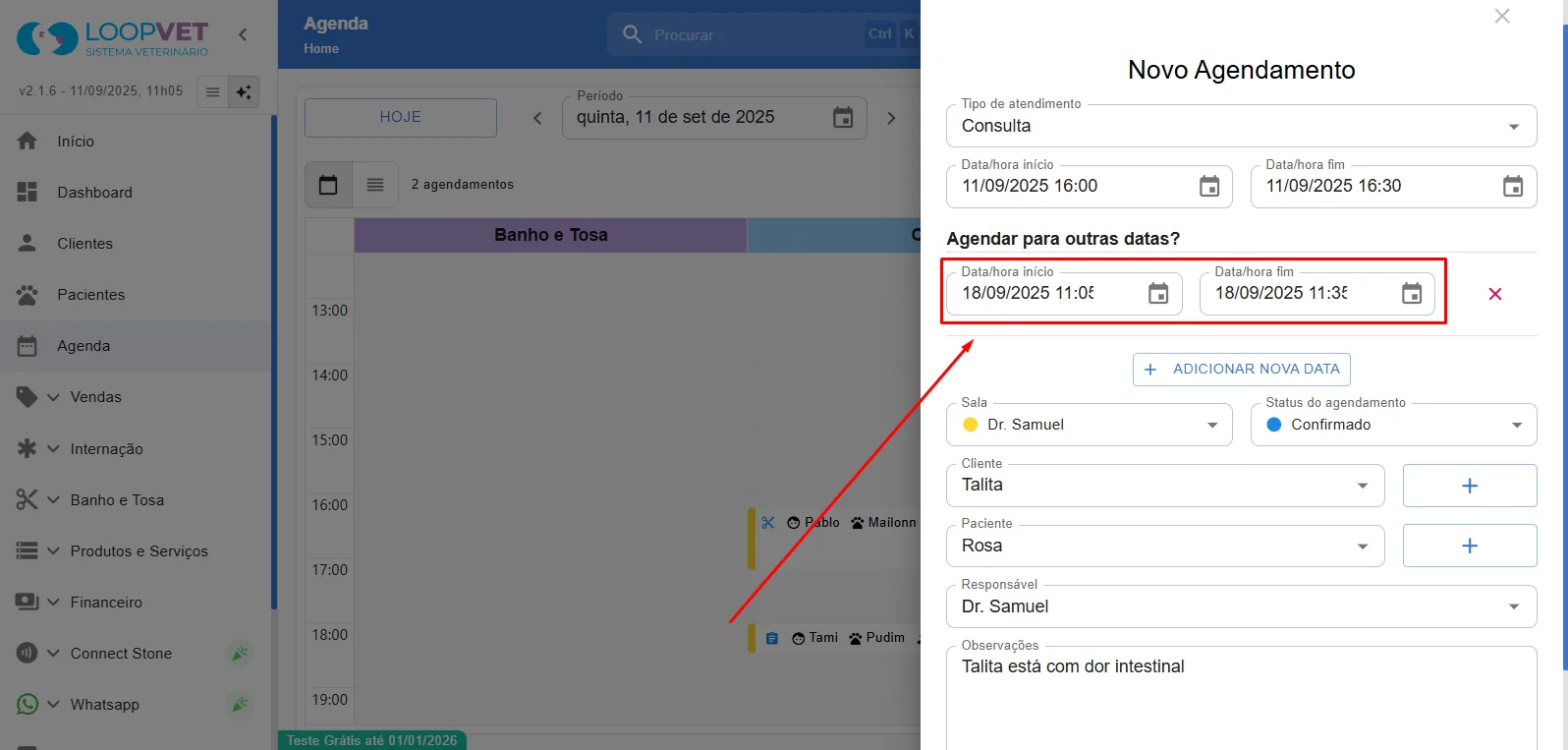Expand the Responsável Dr. Samuel dropdown
This screenshot has width=1568, height=750.
tap(1242, 606)
